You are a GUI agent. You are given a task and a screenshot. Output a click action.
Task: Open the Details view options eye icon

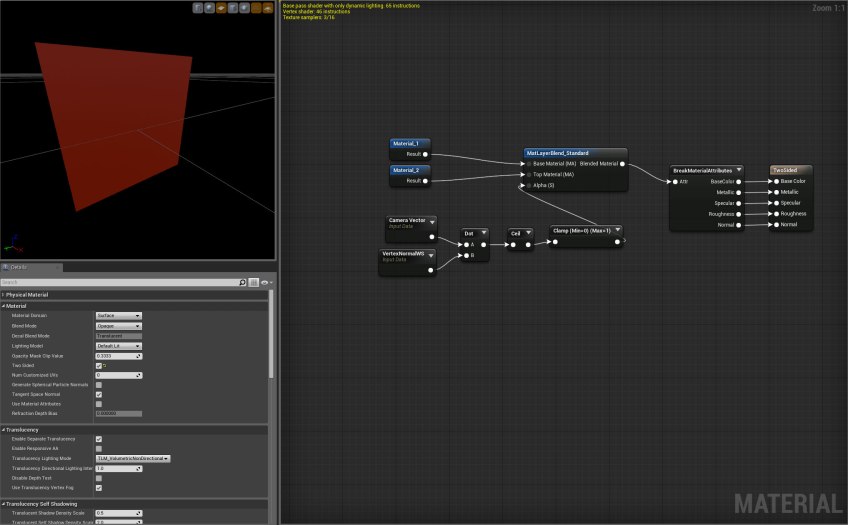266,283
